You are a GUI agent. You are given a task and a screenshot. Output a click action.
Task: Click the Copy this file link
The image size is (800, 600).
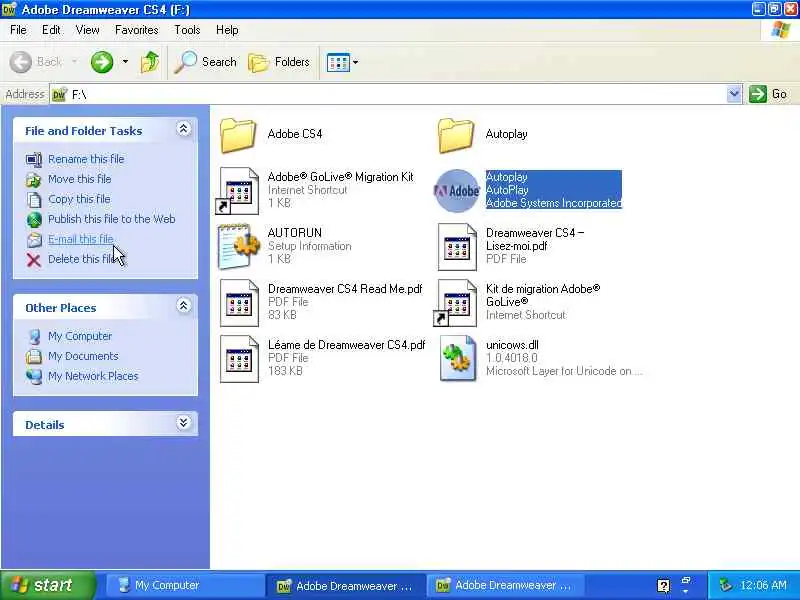coord(79,199)
